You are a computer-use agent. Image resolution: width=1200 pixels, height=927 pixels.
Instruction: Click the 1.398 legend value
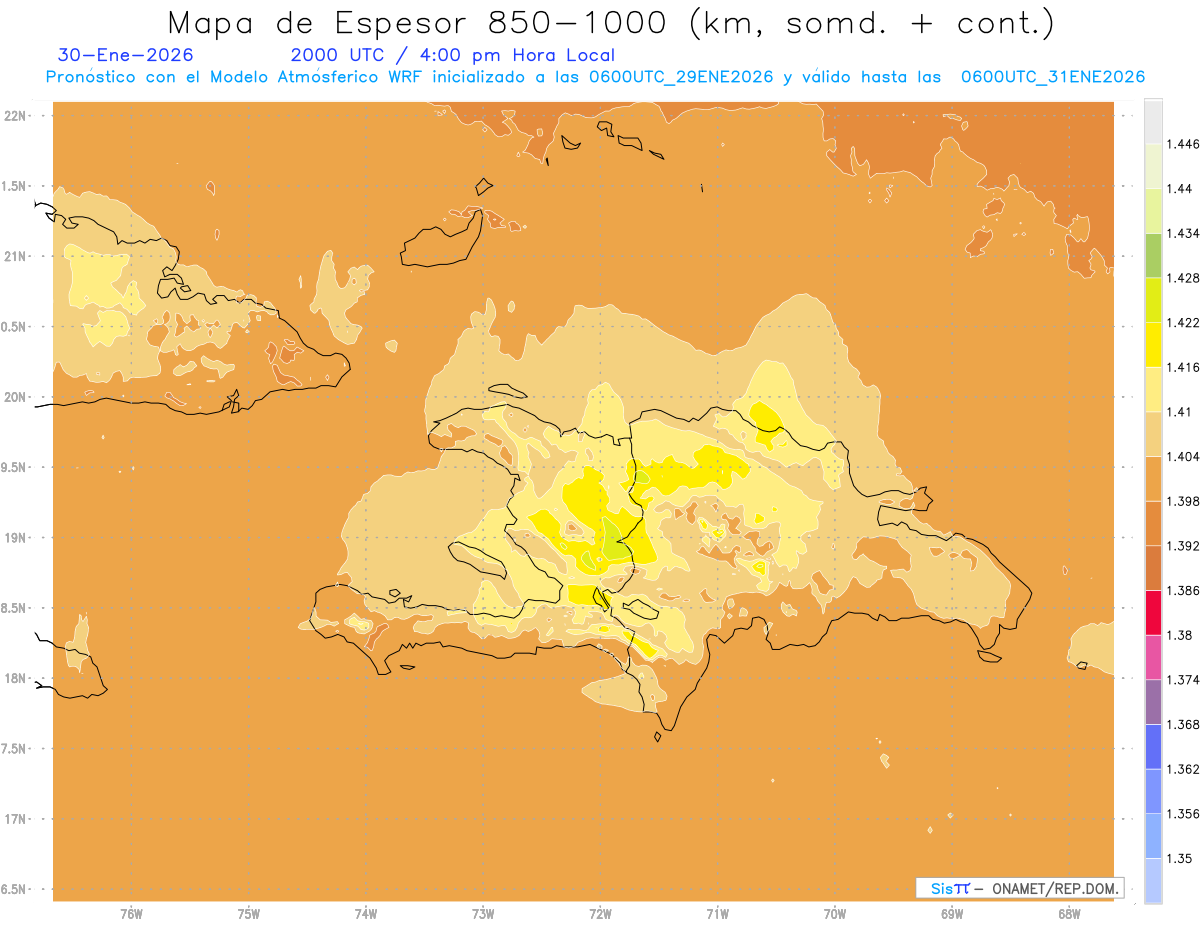(1182, 501)
